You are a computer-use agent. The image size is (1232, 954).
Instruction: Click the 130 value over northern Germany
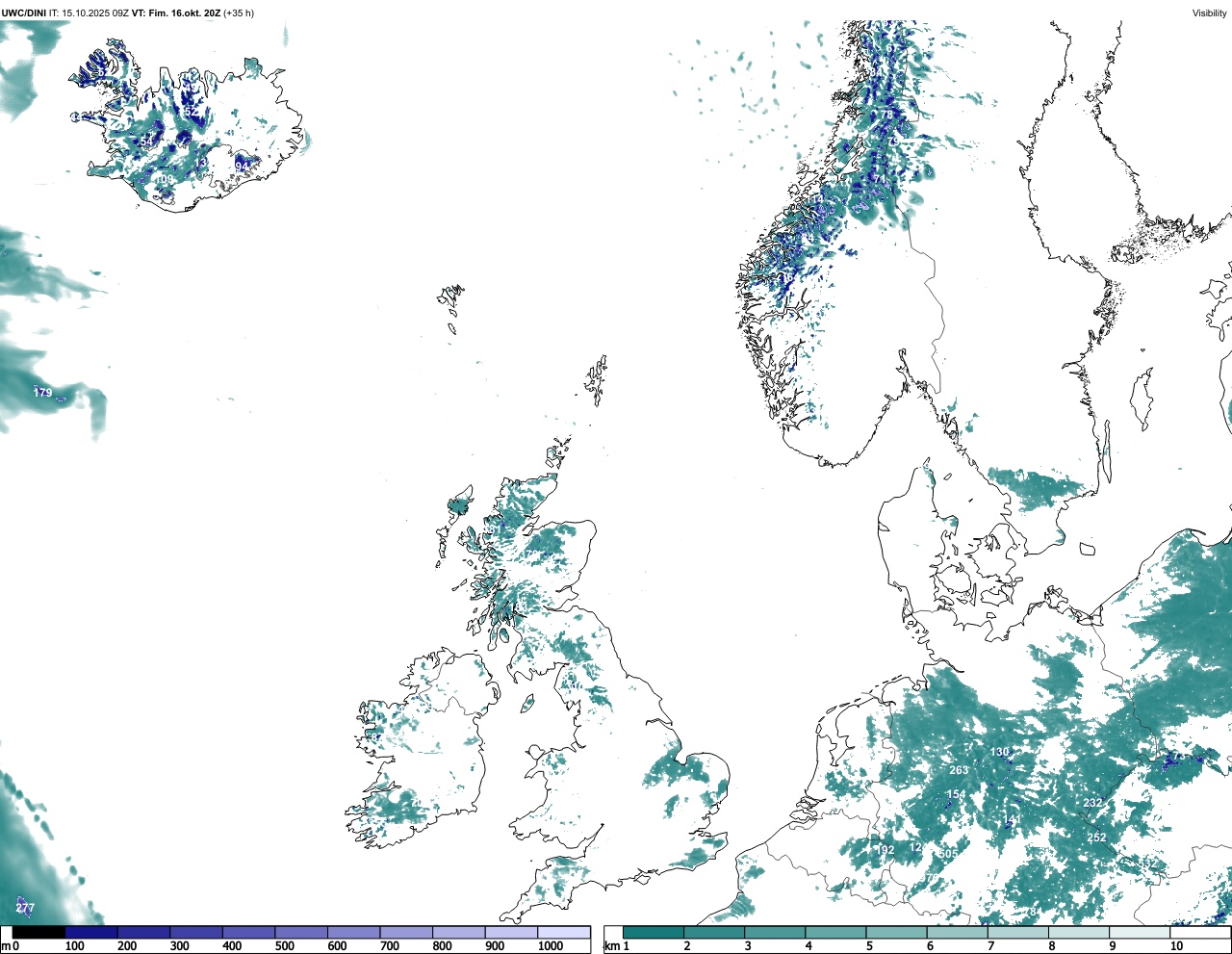coord(1000,752)
